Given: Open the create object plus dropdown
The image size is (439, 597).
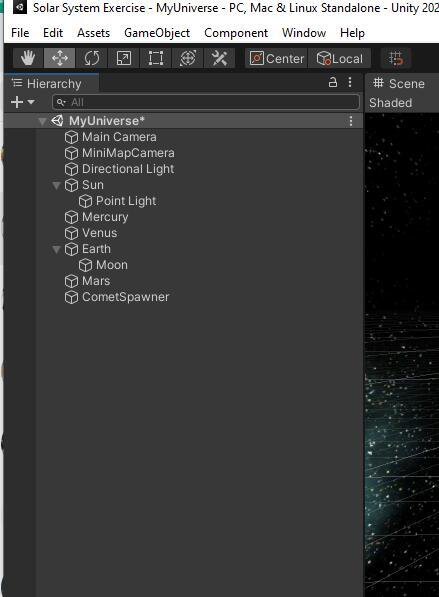Looking at the screenshot, I should (23, 102).
